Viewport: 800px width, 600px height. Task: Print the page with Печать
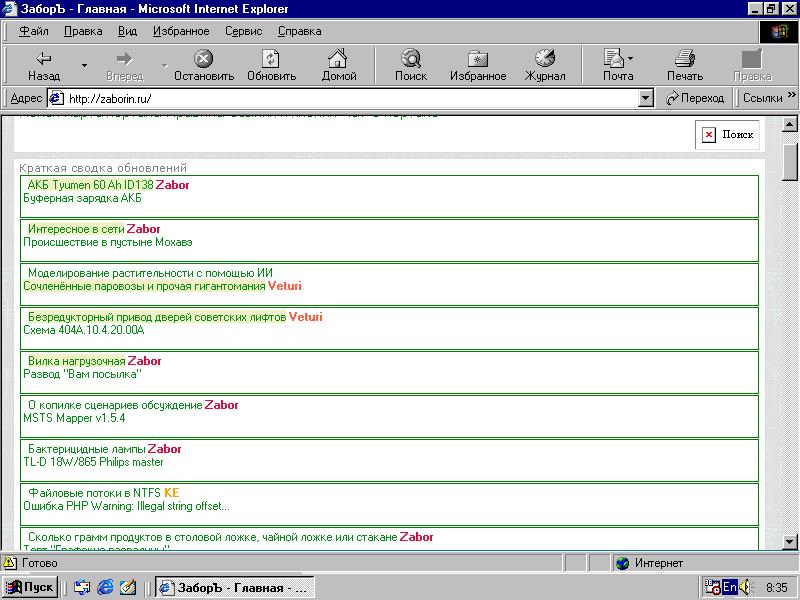click(685, 66)
